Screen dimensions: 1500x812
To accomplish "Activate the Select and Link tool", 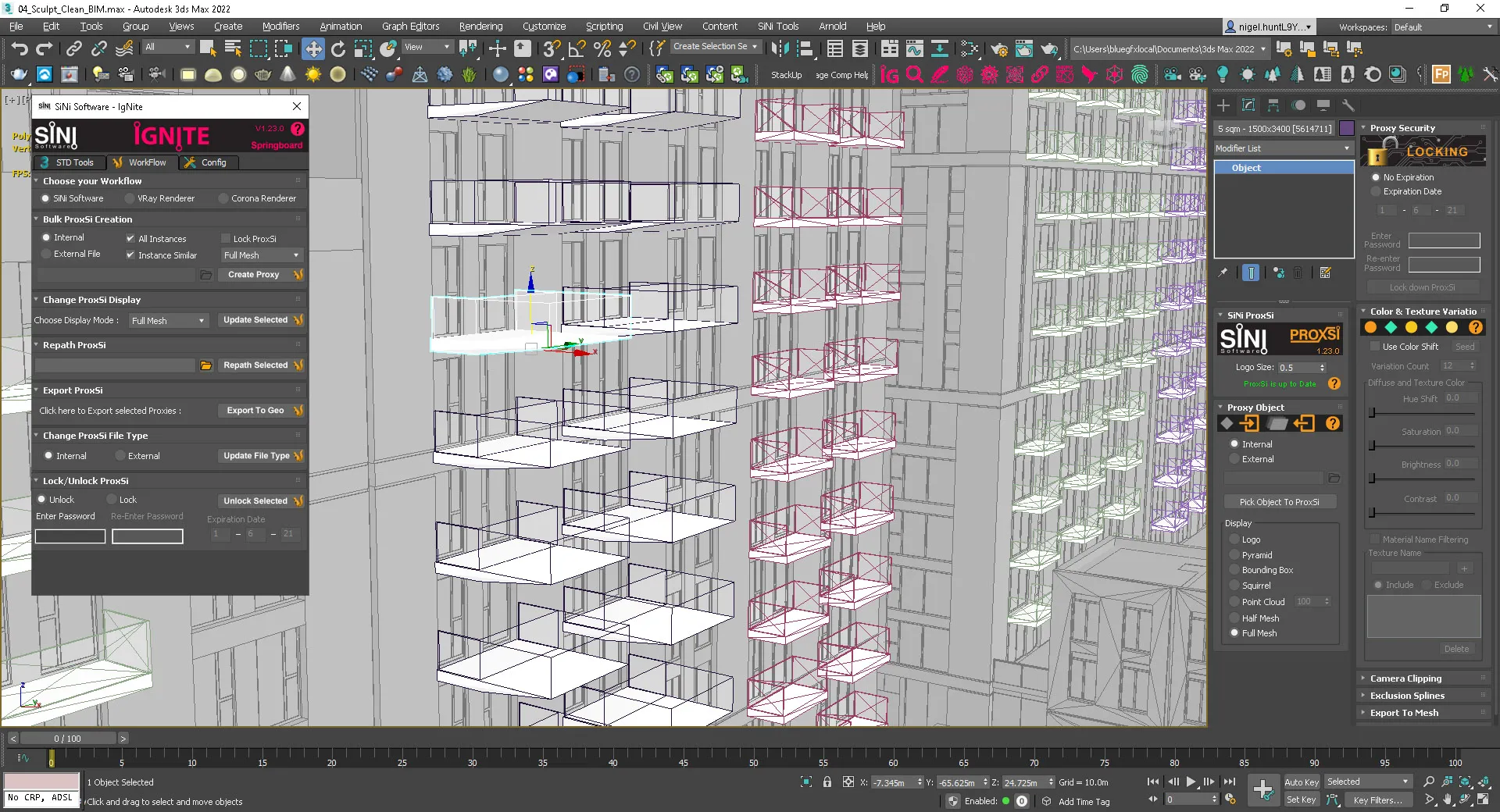I will click(x=73, y=49).
